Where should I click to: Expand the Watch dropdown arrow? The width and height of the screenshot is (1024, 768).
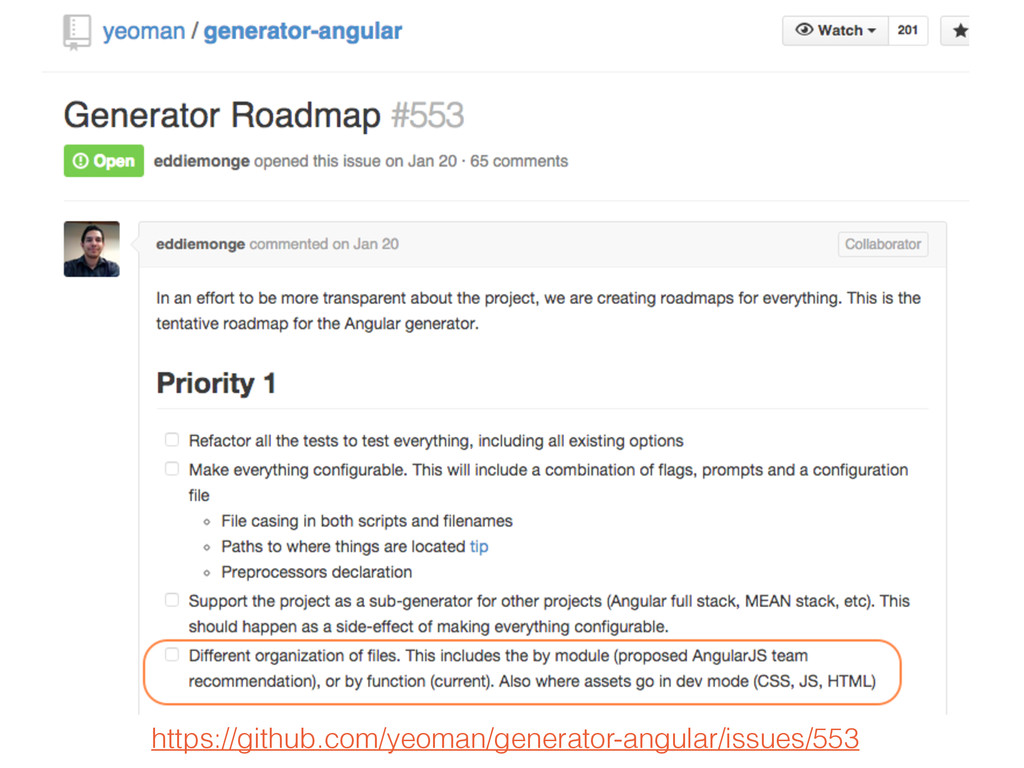coord(872,31)
